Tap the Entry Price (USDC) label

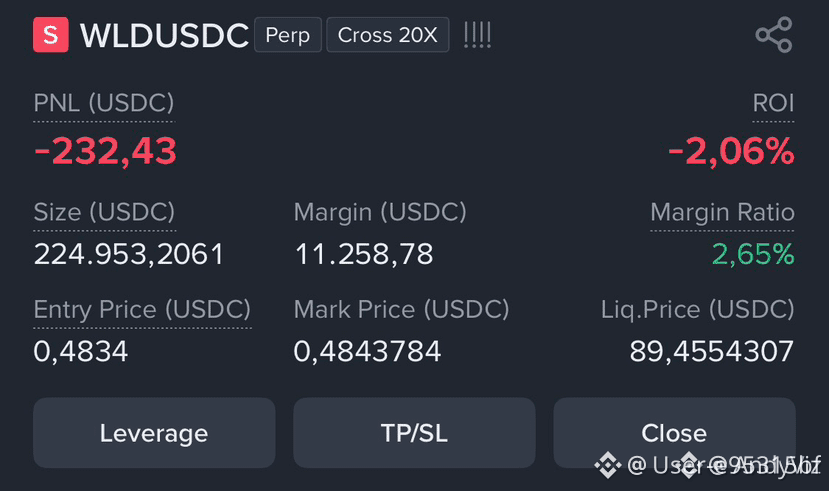(142, 309)
